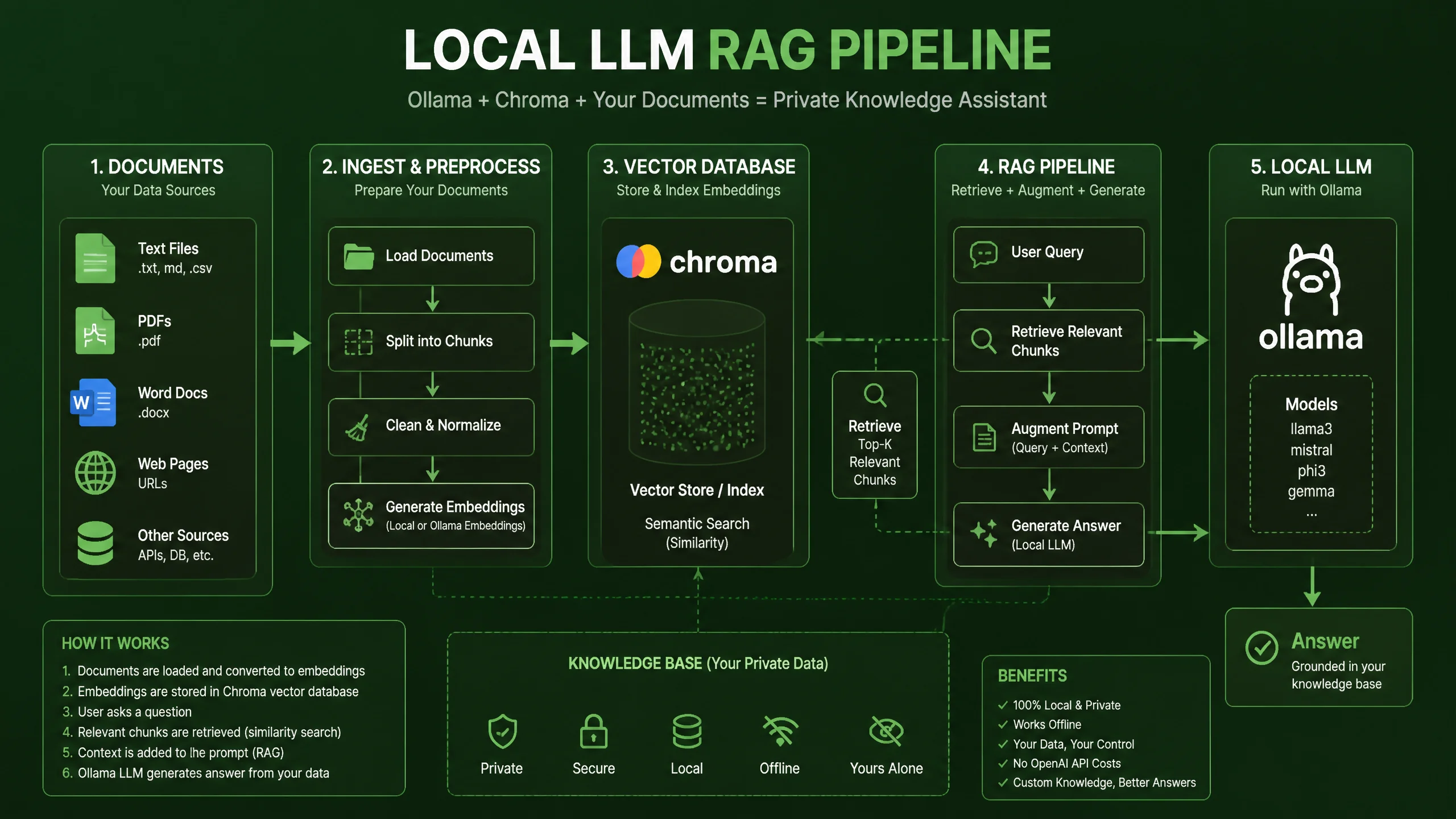The image size is (1456, 819).
Task: Click 'Ollama LLM generates answer from your data'
Action: coord(203,773)
